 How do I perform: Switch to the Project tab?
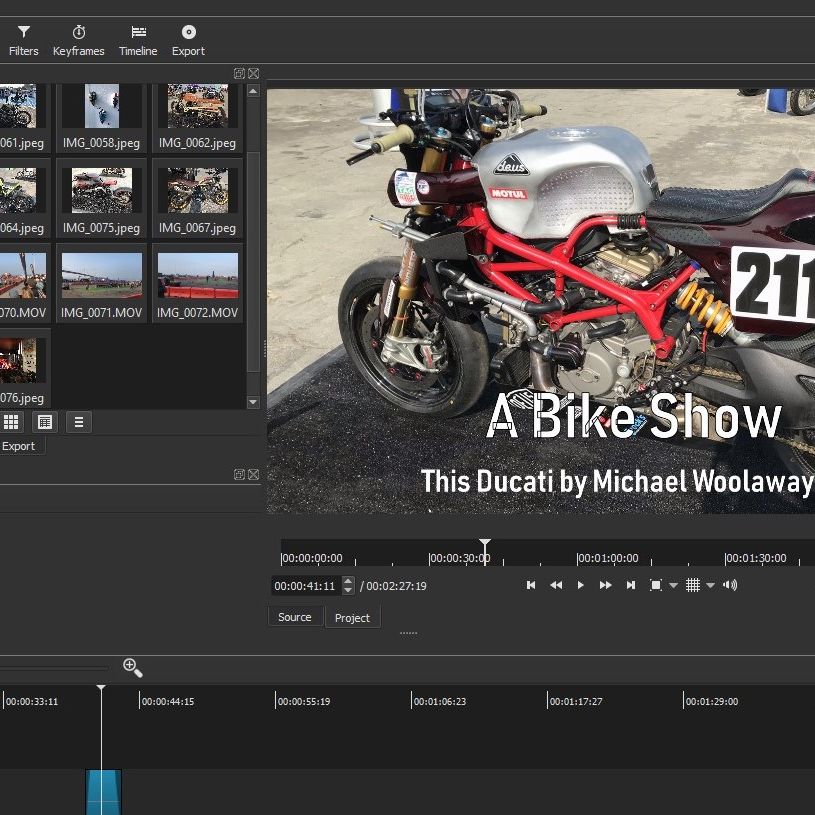tap(352, 618)
